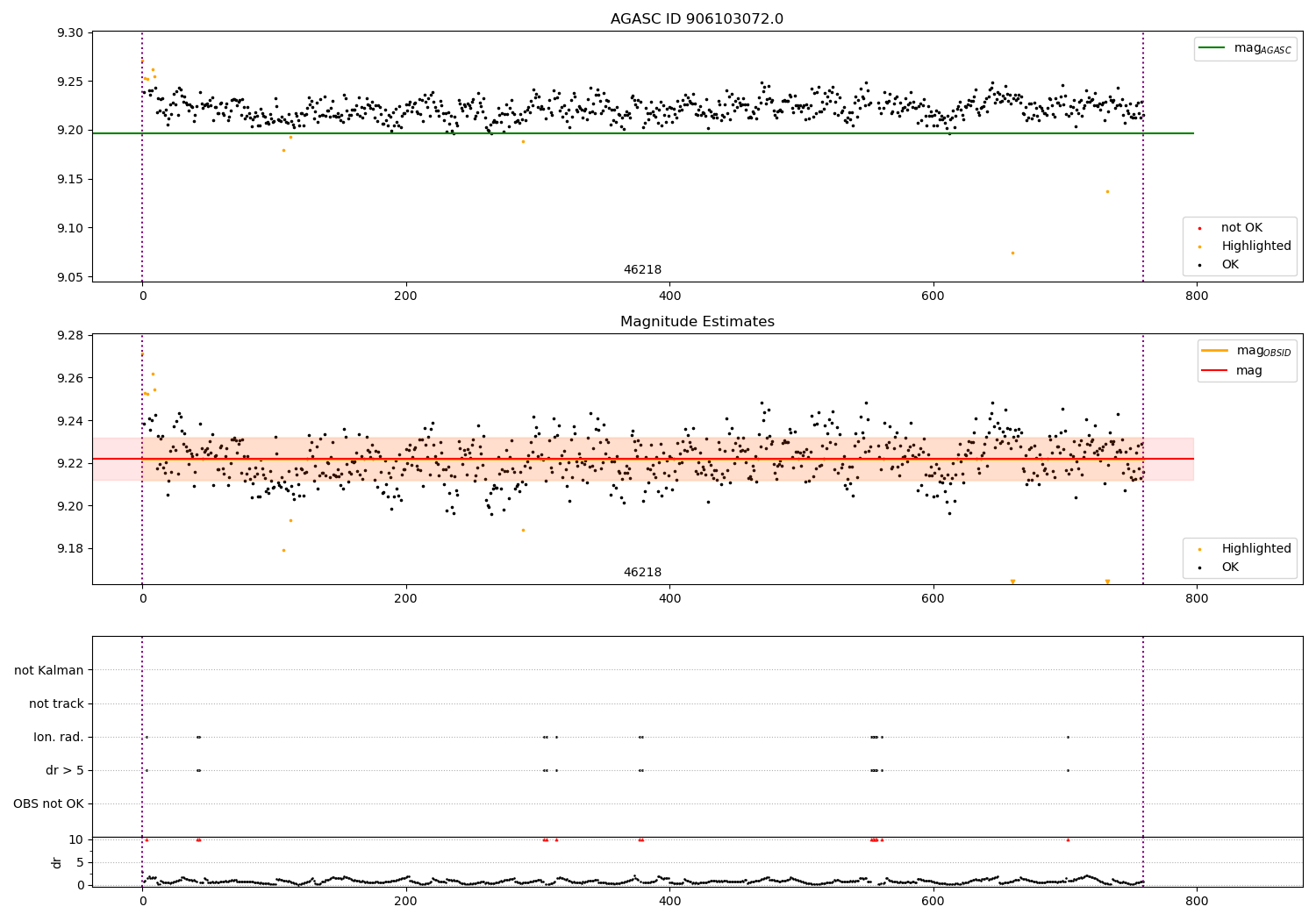Image resolution: width=1316 pixels, height=921 pixels.
Task: Click x-tick 200 on bottom dr plot
Action: [405, 901]
